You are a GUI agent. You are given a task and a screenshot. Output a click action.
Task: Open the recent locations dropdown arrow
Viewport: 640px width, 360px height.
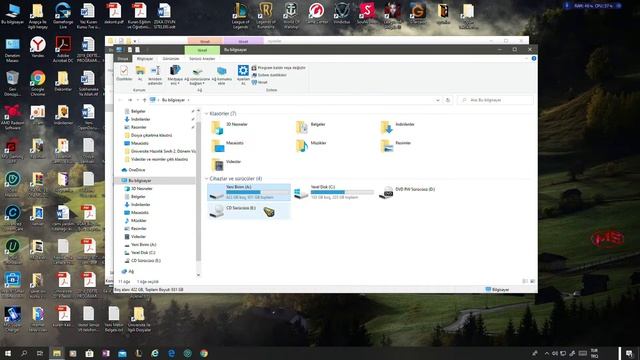138,100
